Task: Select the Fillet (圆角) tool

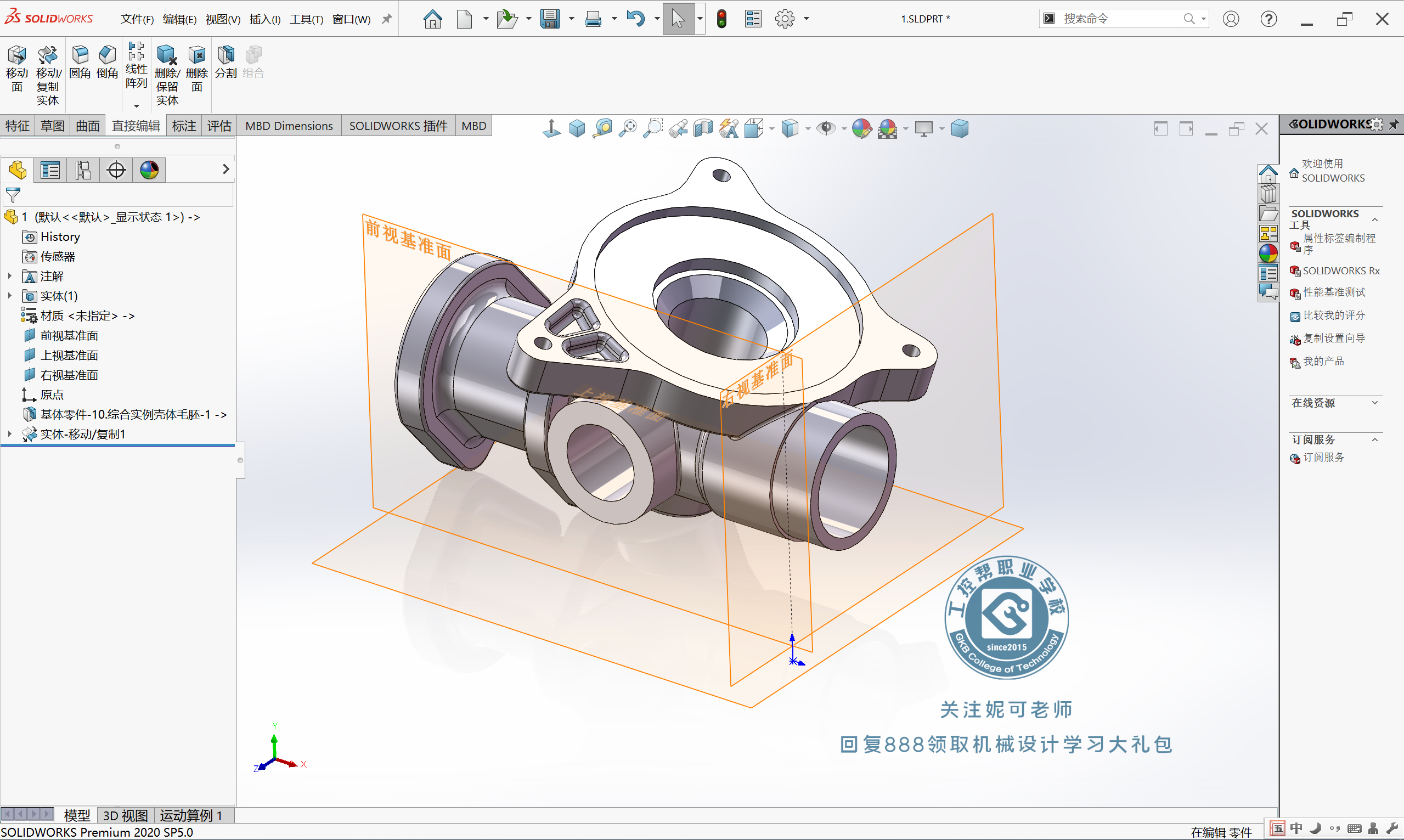Action: (x=80, y=61)
